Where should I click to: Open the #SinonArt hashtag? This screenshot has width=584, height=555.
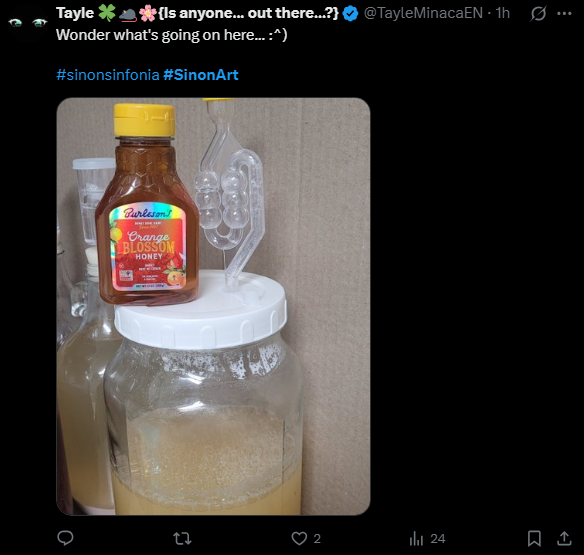pos(201,75)
